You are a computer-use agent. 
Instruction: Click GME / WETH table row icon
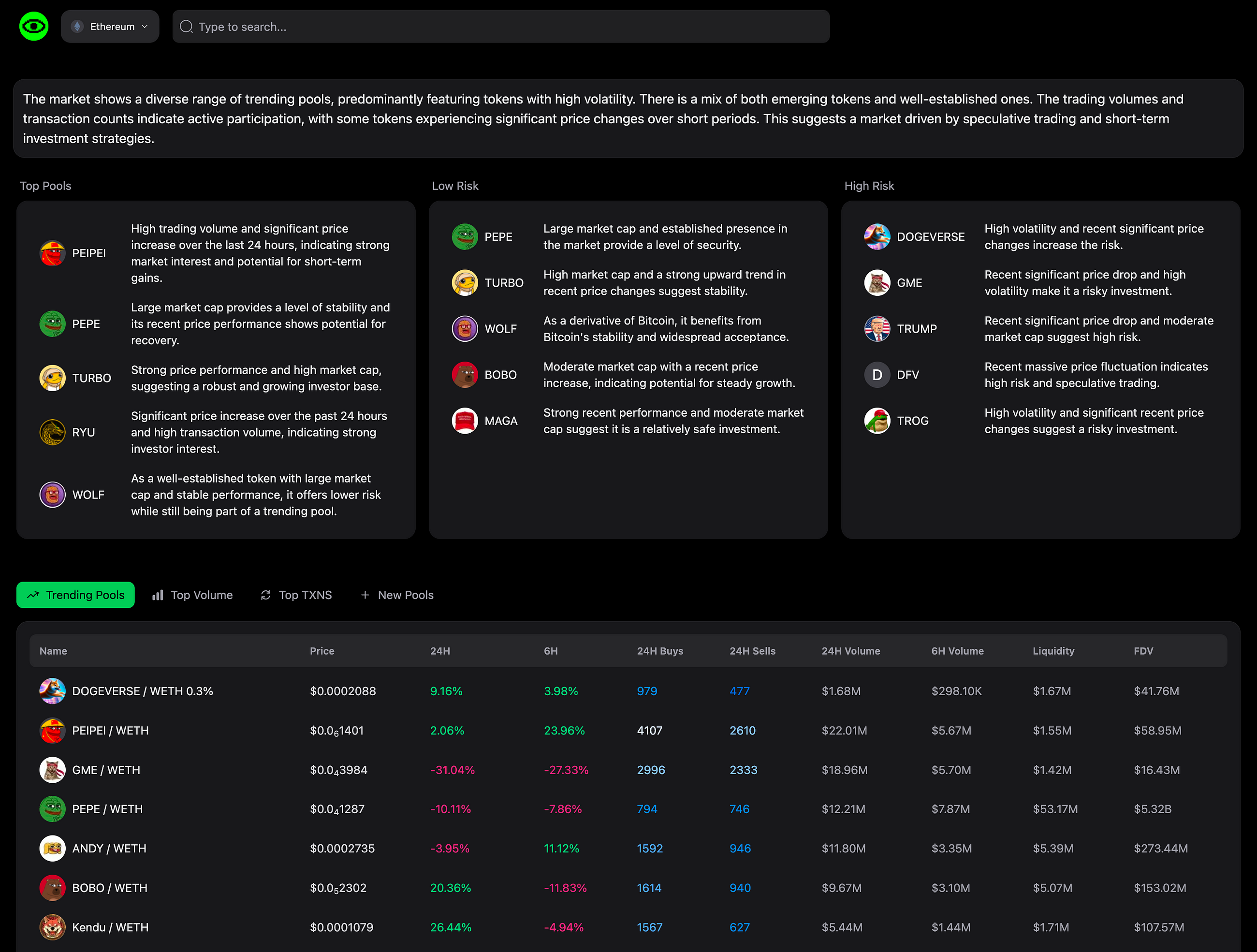coord(52,770)
